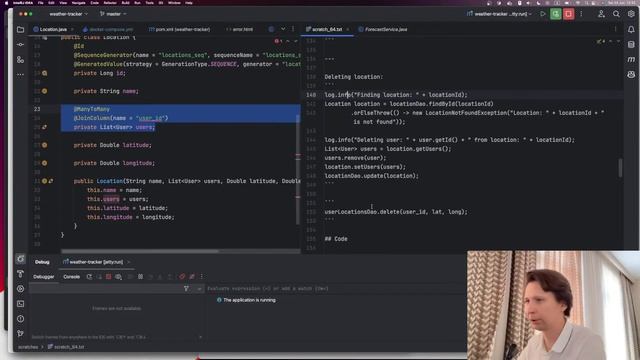The width and height of the screenshot is (640, 360).
Task: Open left editor tab options ellipsis
Action: 293,29
